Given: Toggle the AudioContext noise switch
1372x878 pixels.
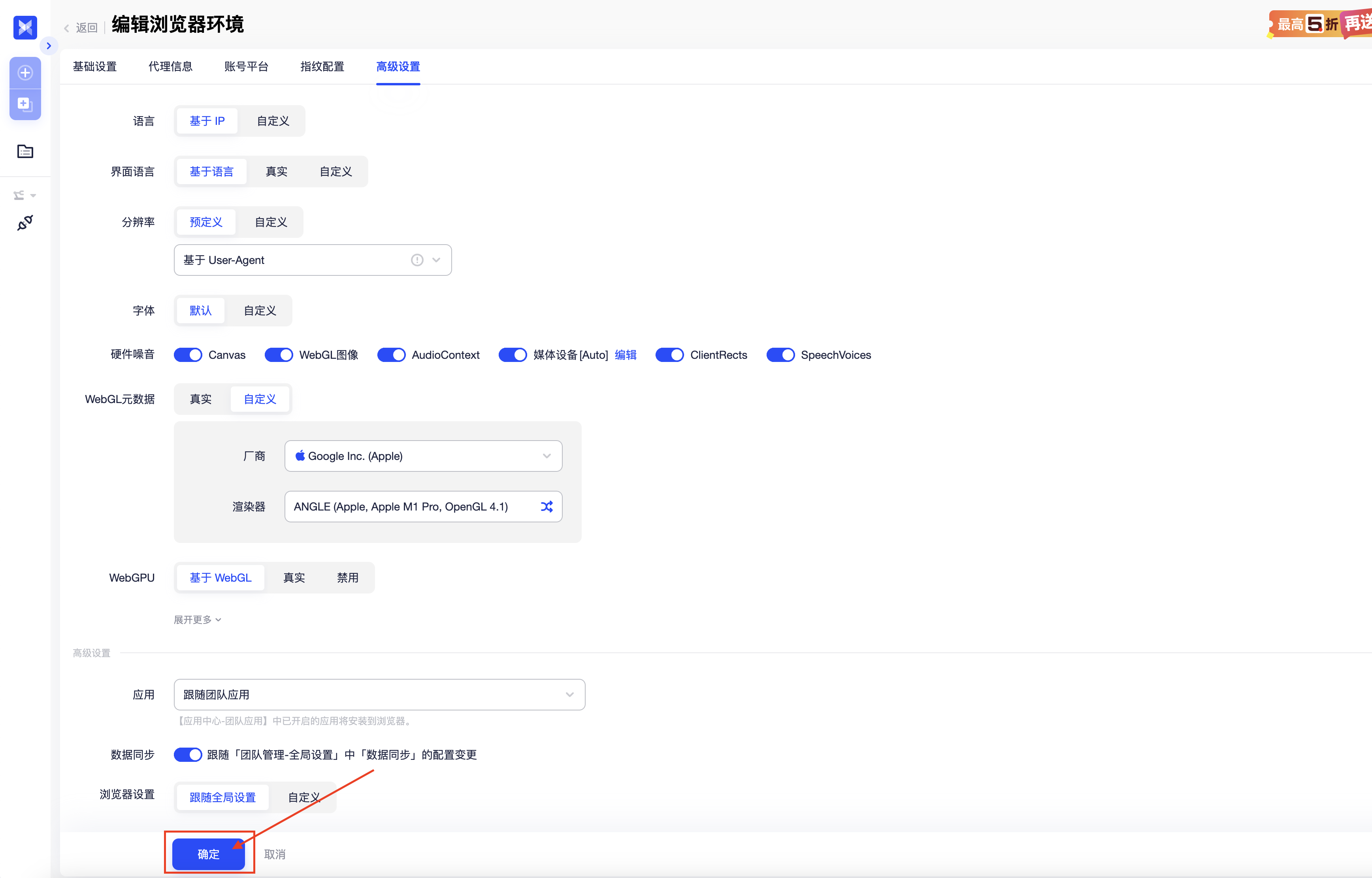Looking at the screenshot, I should pyautogui.click(x=392, y=354).
